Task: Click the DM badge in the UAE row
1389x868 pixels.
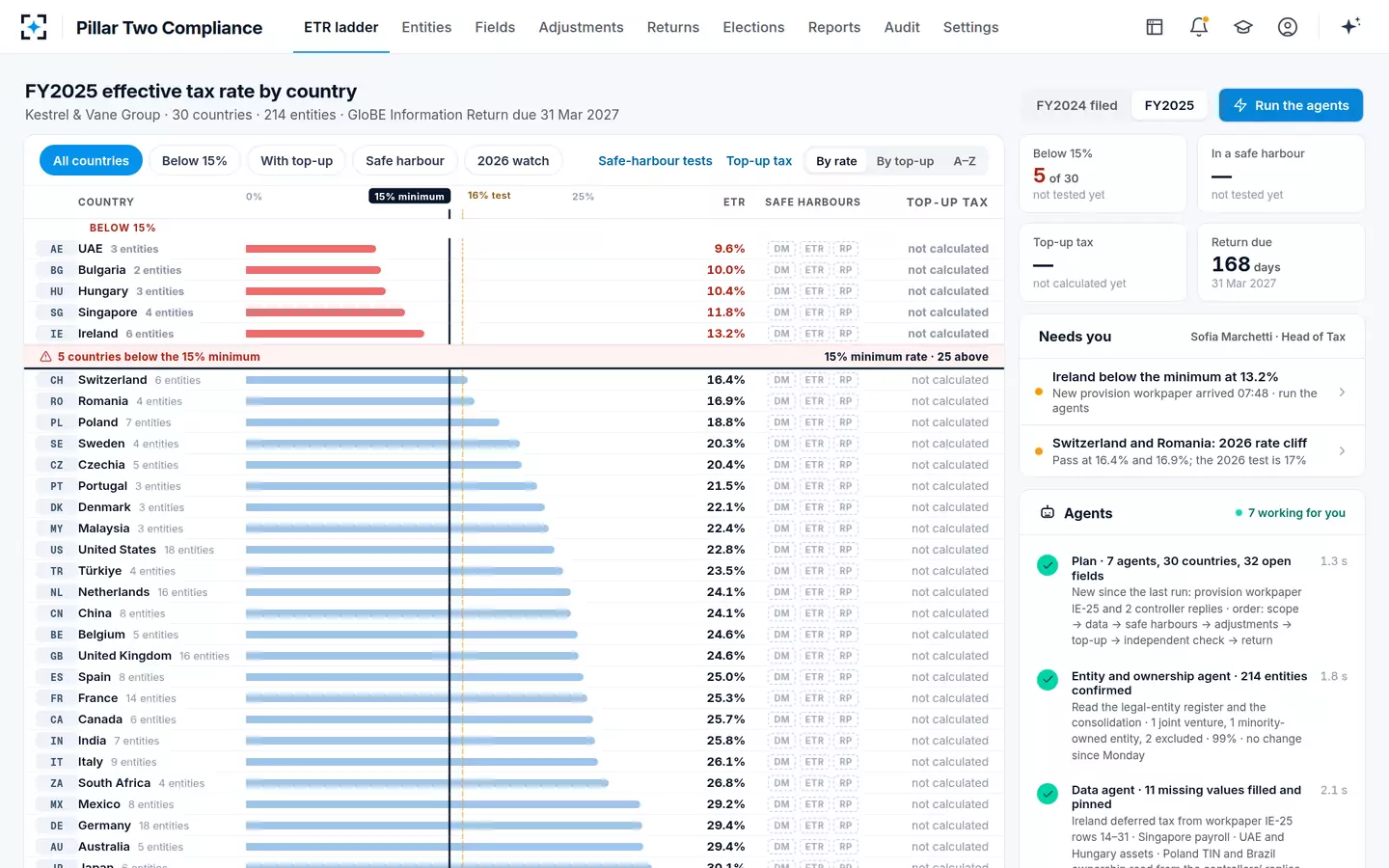Action: pyautogui.click(x=781, y=249)
